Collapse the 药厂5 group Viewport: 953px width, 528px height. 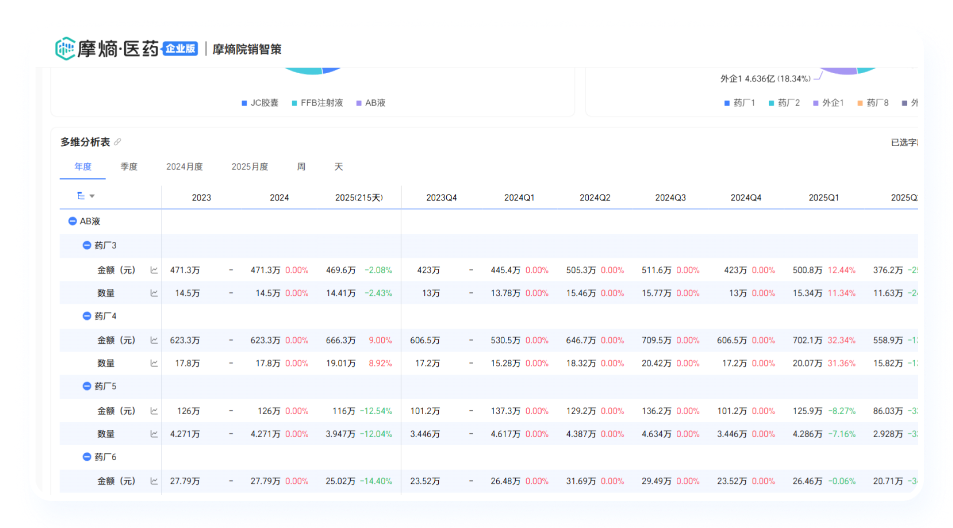(86, 386)
